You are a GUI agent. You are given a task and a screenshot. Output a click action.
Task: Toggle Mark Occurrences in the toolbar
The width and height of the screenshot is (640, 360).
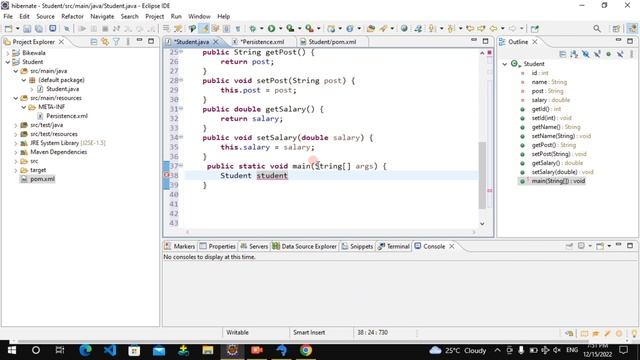[x=204, y=29]
